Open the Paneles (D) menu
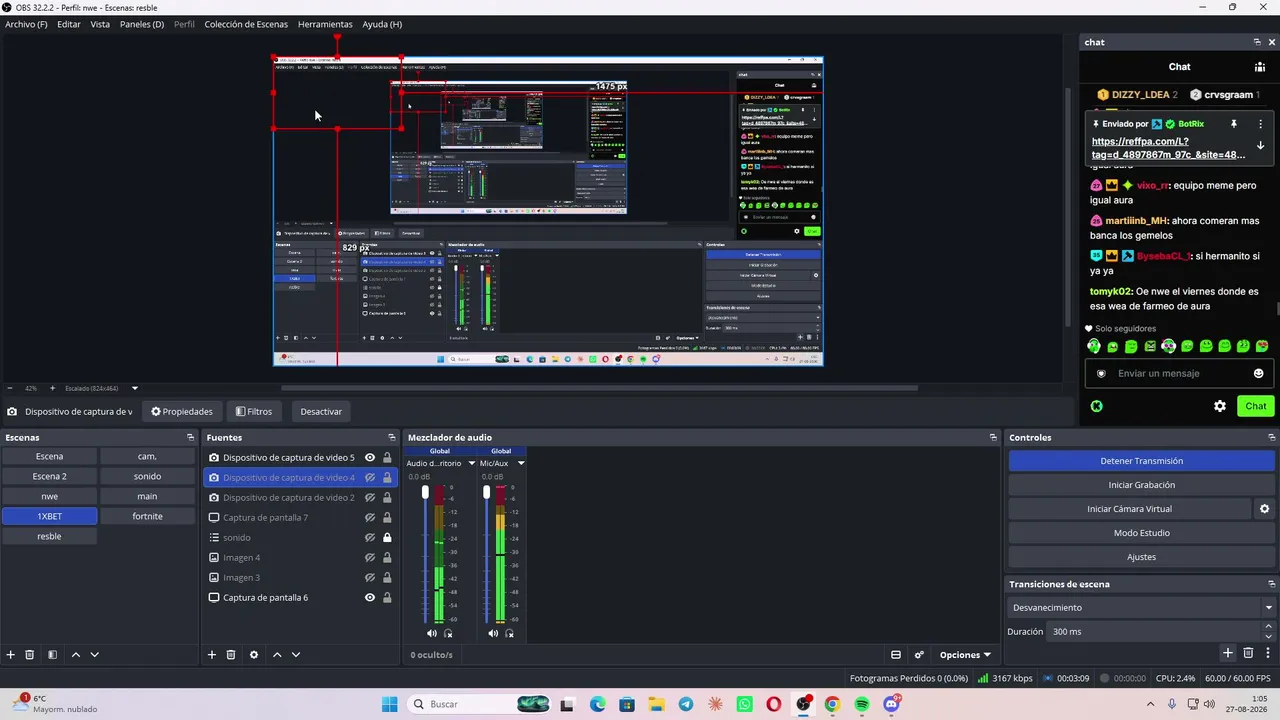The width and height of the screenshot is (1280, 720). (142, 24)
